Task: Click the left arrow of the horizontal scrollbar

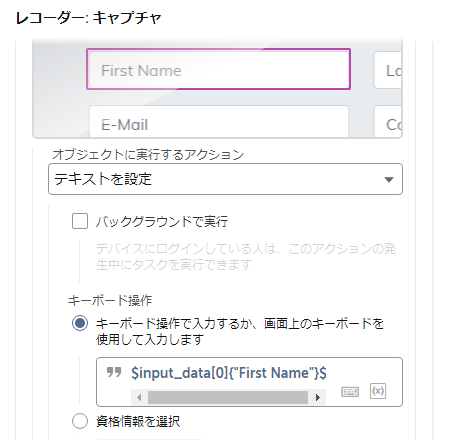Action: pos(139,397)
